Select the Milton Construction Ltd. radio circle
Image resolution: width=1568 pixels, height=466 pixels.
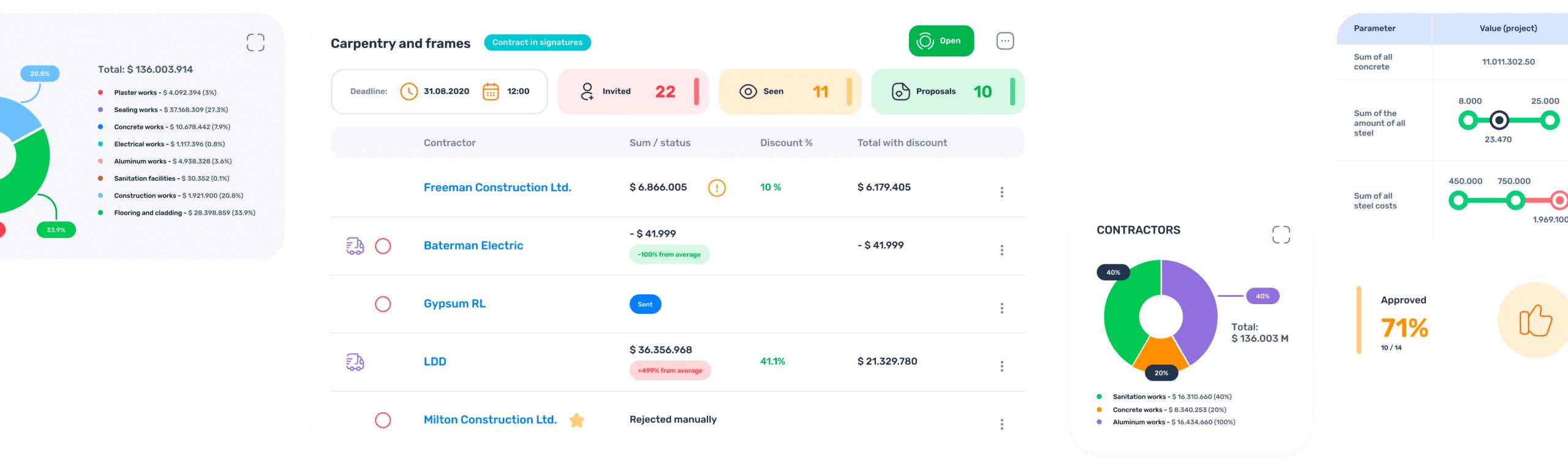(x=383, y=420)
